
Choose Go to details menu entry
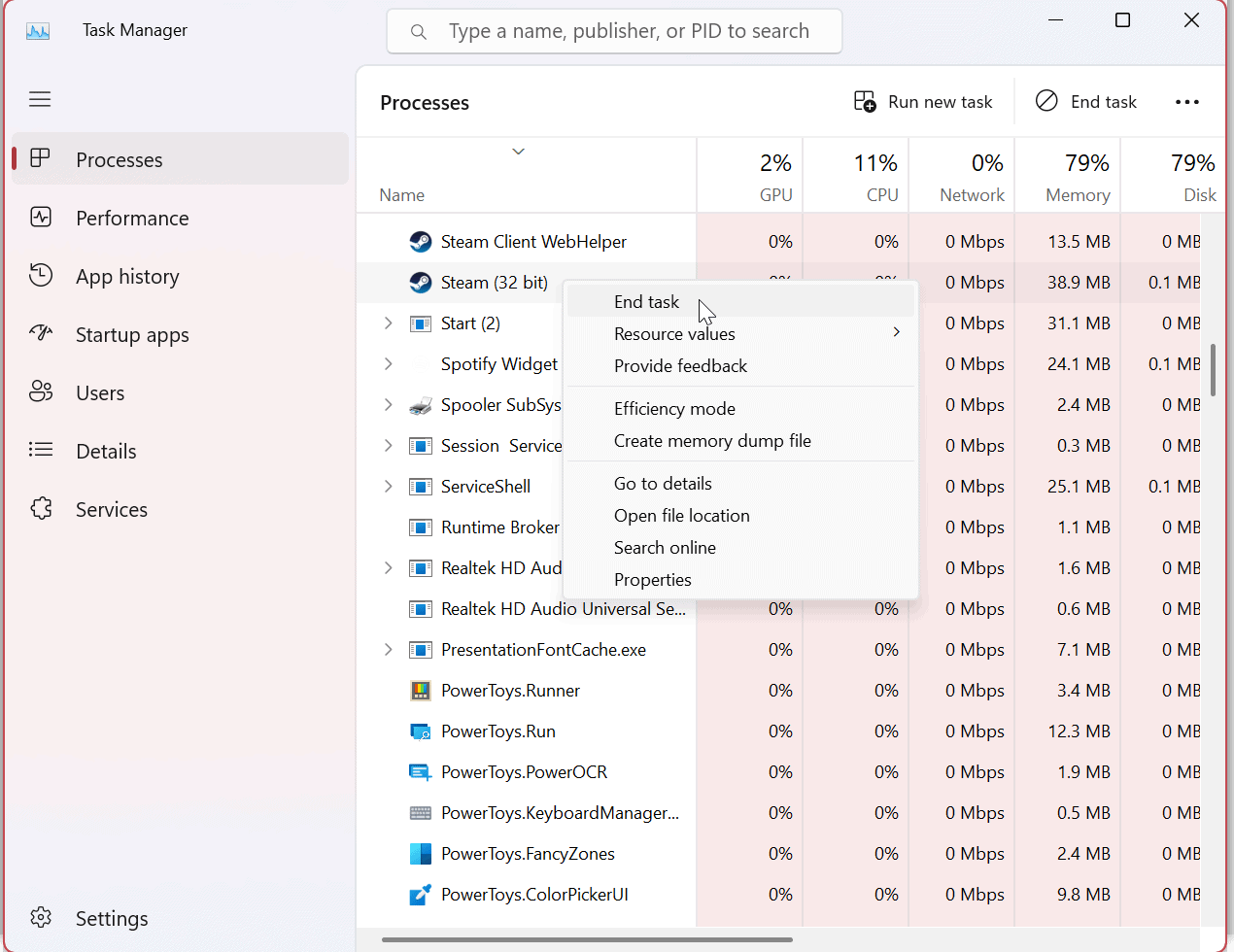(663, 482)
